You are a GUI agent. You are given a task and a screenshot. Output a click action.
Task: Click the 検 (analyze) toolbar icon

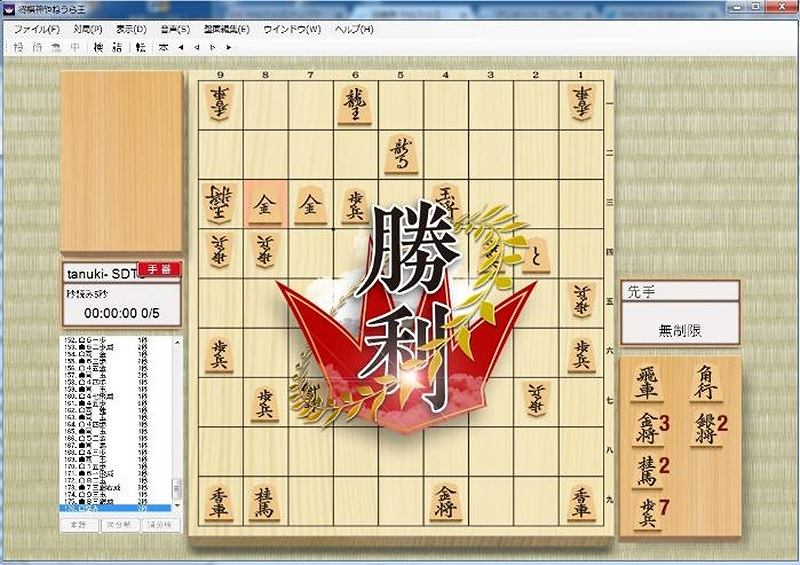pyautogui.click(x=98, y=47)
